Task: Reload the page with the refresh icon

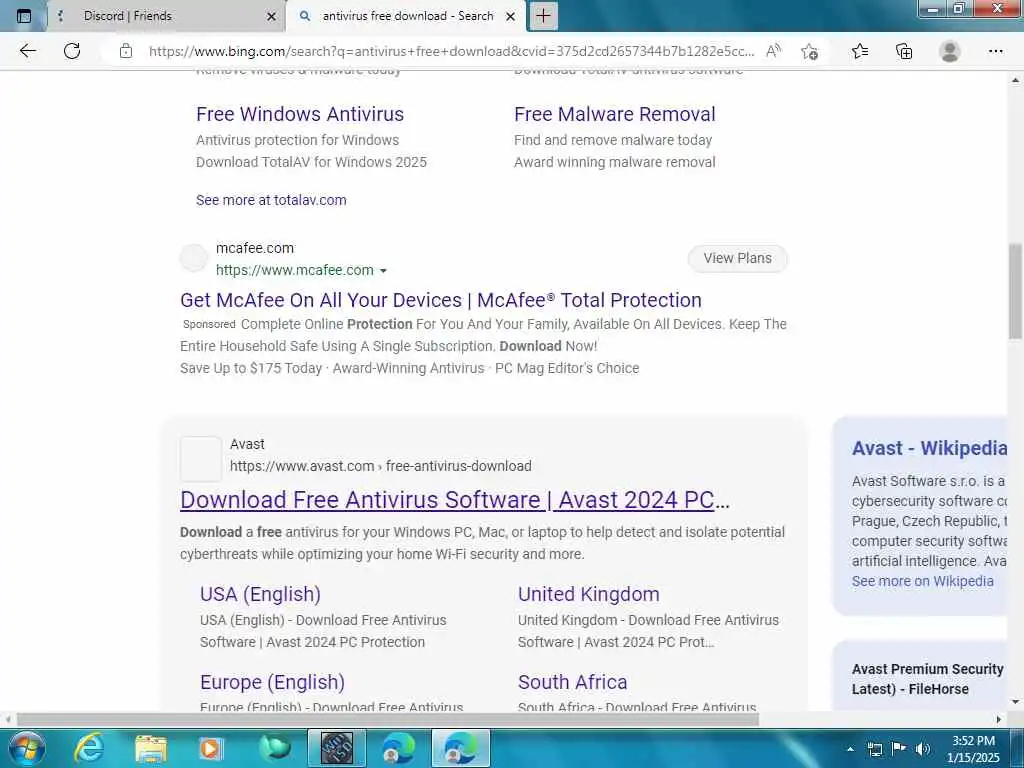Action: pos(72,51)
